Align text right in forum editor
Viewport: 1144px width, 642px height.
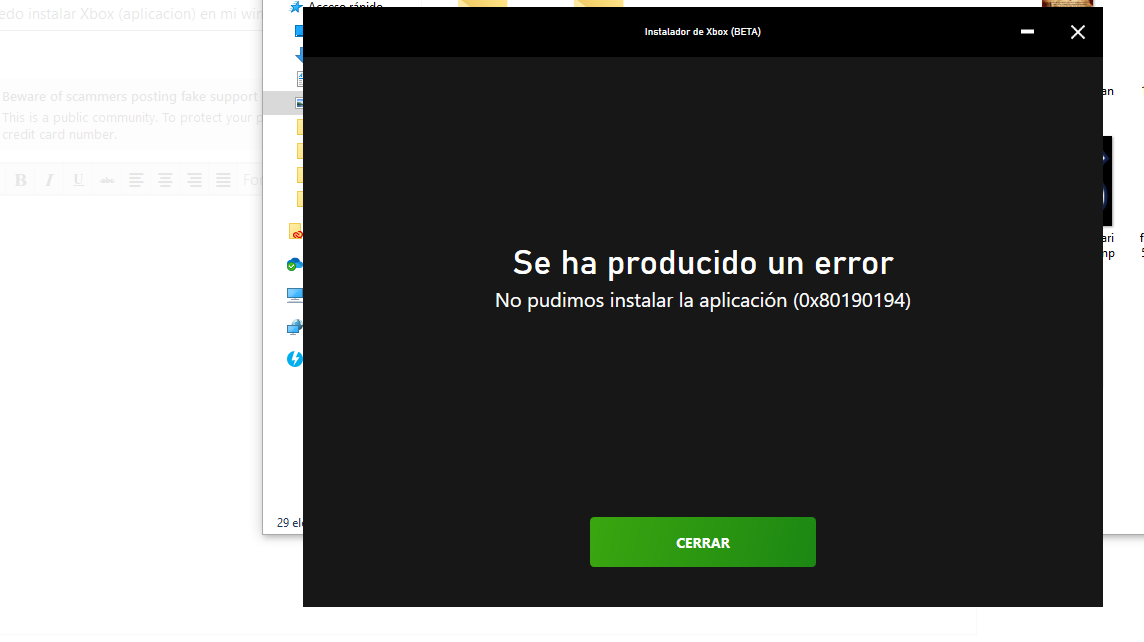point(194,179)
